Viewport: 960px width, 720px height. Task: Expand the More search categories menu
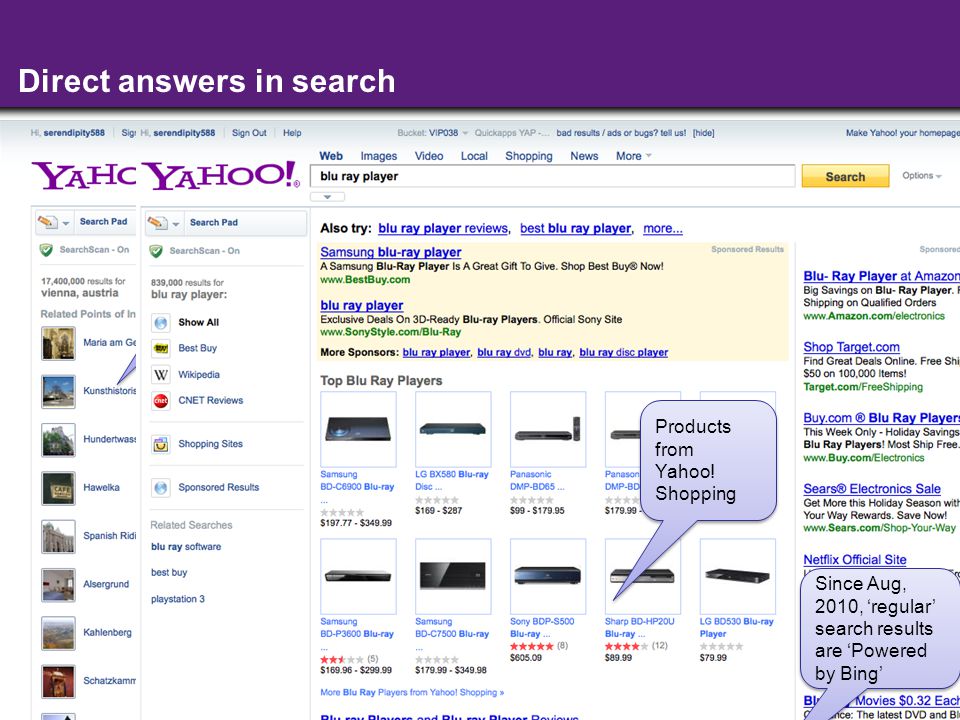[634, 156]
